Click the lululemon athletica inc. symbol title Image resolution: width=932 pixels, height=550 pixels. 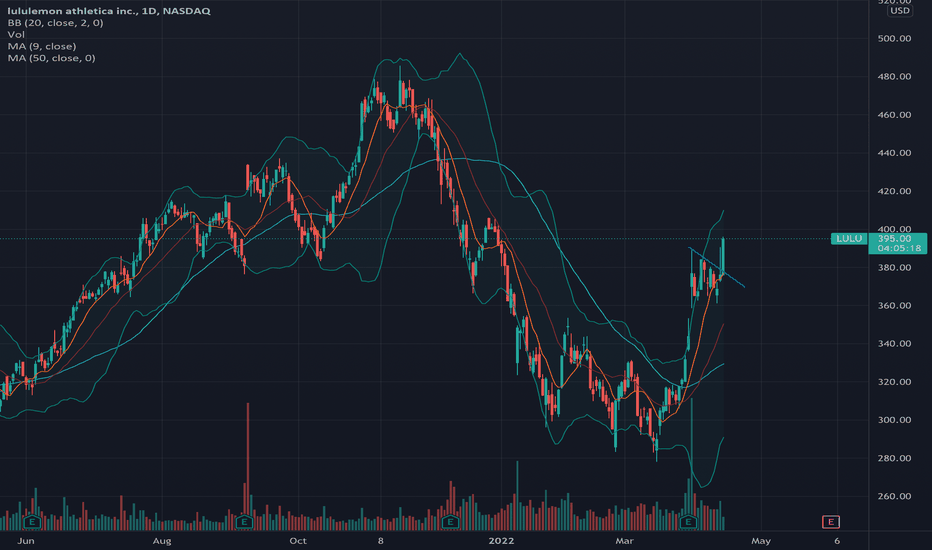(109, 11)
